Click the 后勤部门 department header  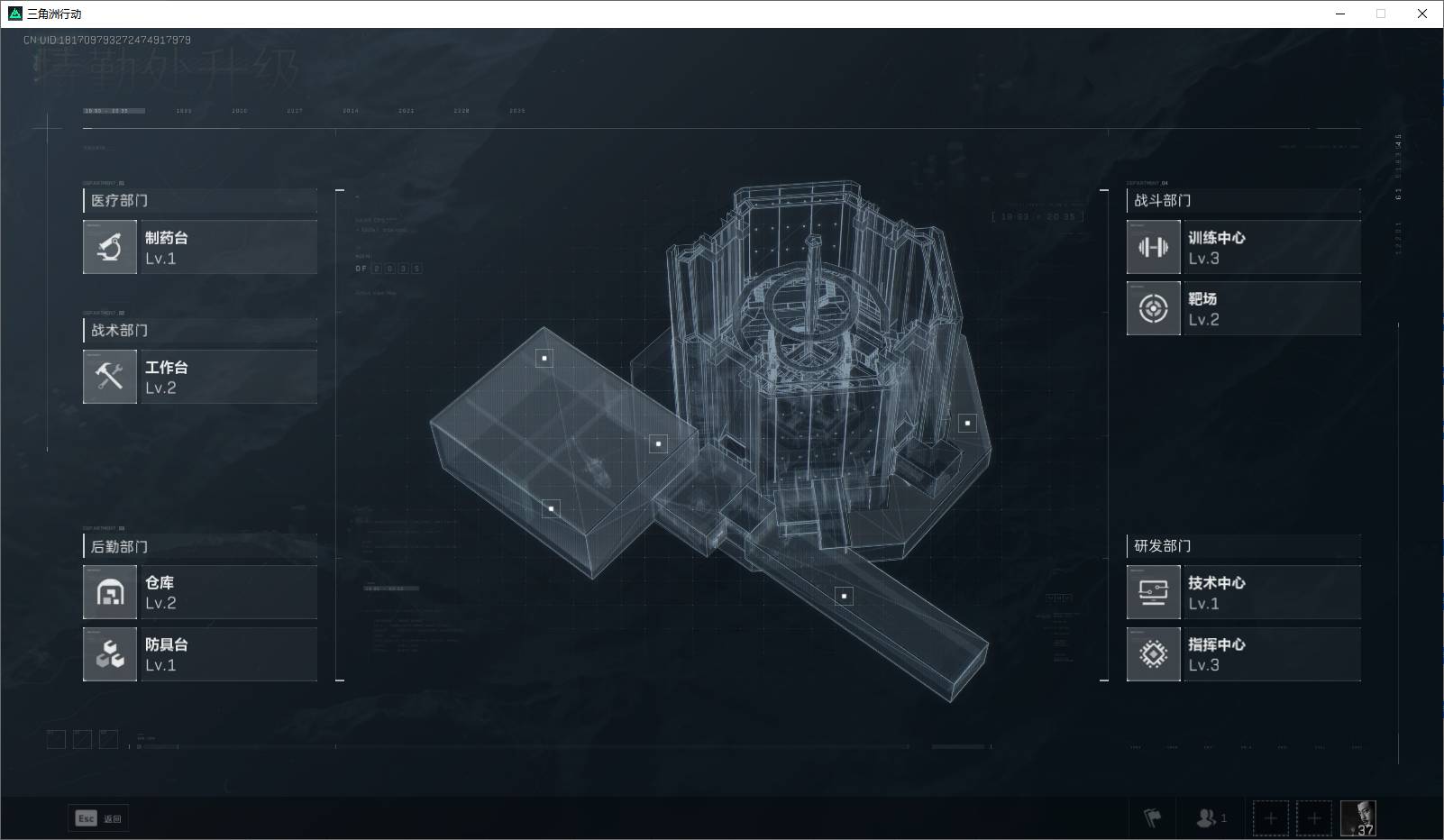click(200, 546)
